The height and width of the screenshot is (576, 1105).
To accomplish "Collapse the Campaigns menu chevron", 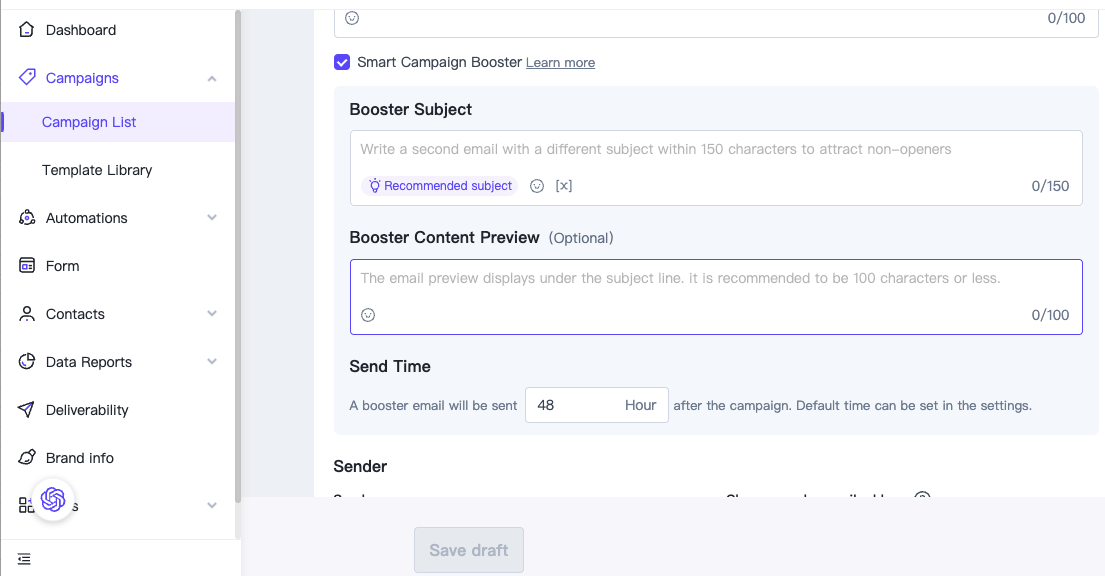I will 212,78.
